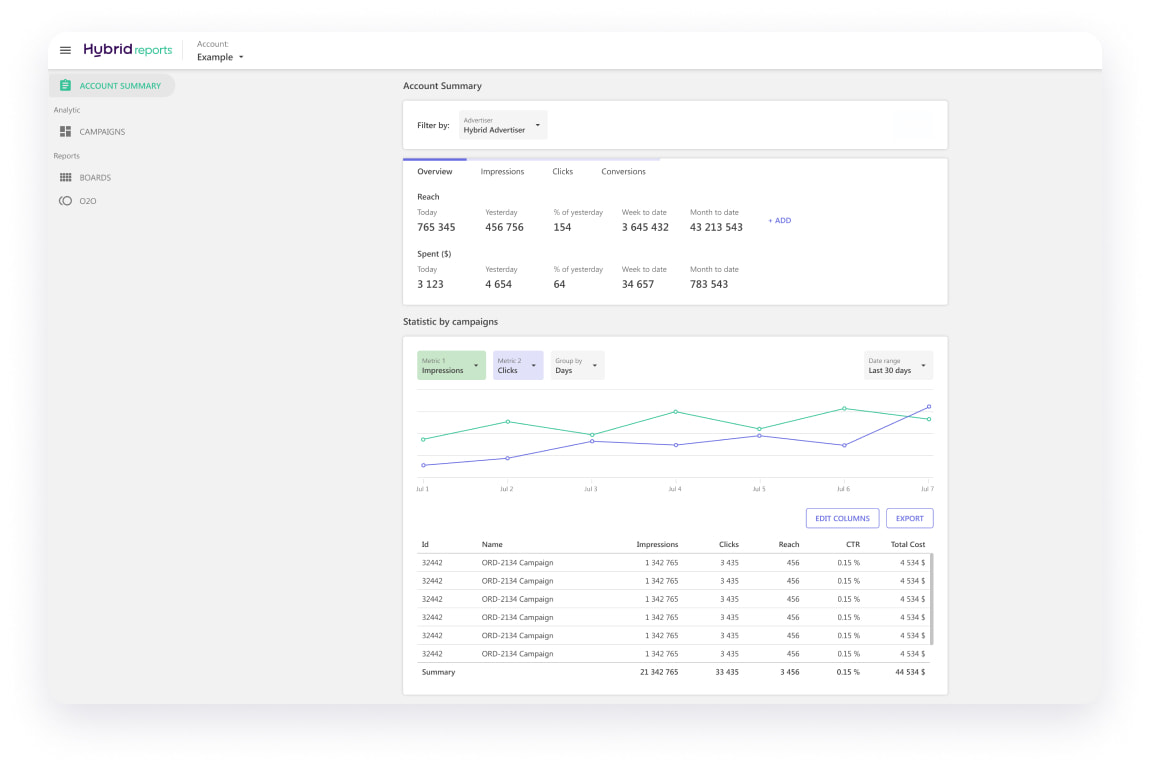
Task: Click the + ADD link
Action: pos(779,220)
